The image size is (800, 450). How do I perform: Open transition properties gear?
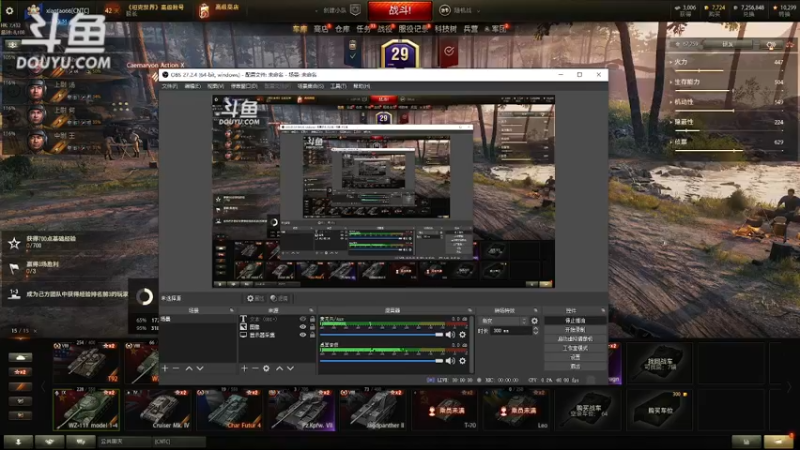point(534,321)
